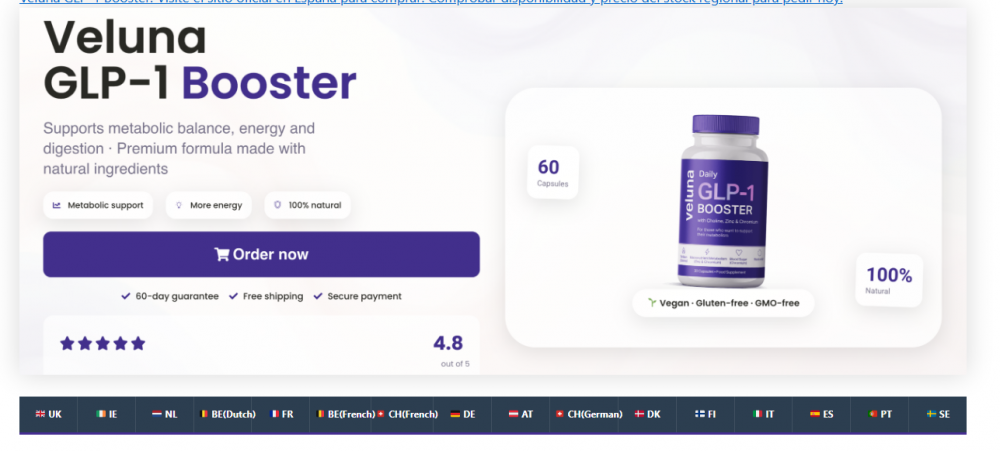Switch to the FR flag tab
1000x451 pixels.
pyautogui.click(x=281, y=415)
